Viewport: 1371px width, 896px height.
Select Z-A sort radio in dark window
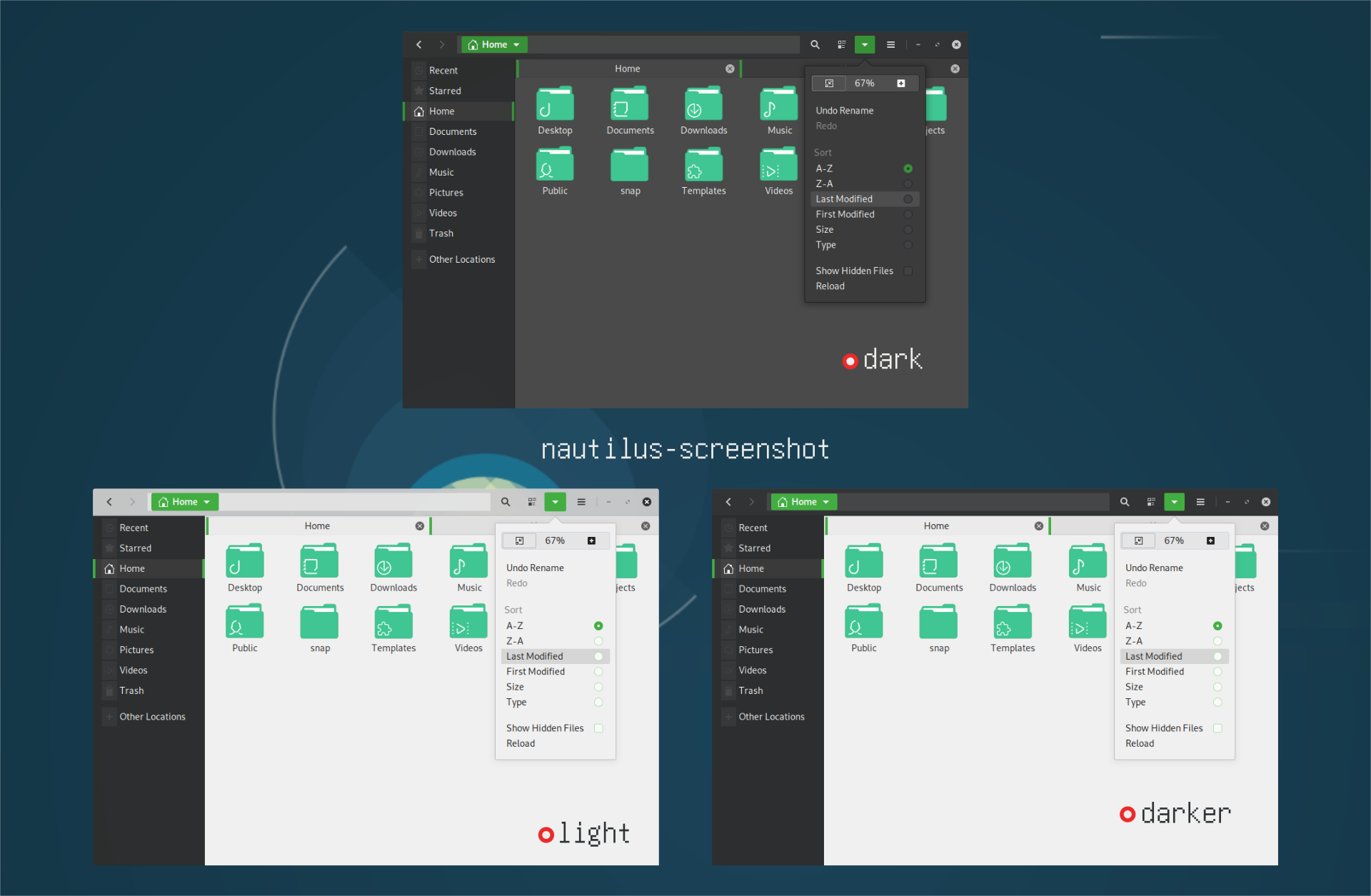tap(908, 184)
